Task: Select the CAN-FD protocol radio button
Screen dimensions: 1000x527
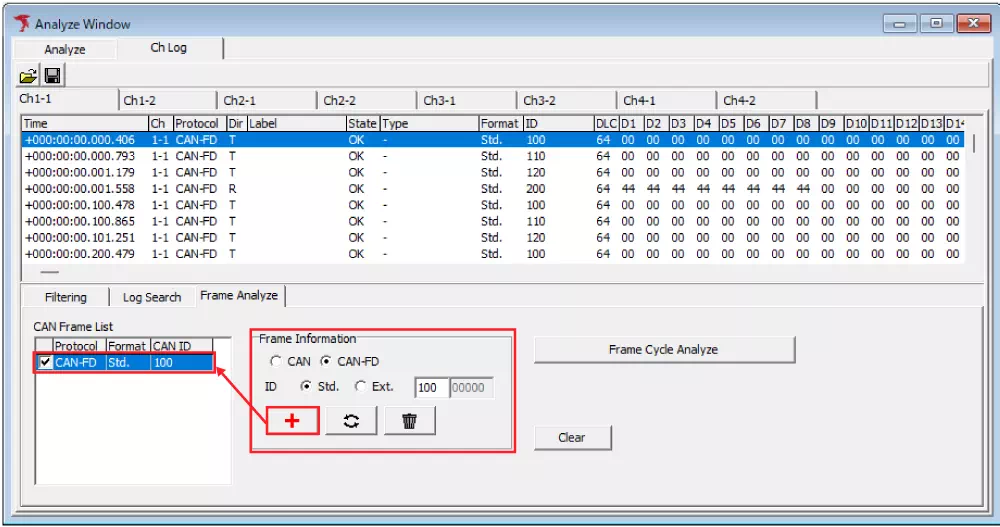Action: coord(326,361)
